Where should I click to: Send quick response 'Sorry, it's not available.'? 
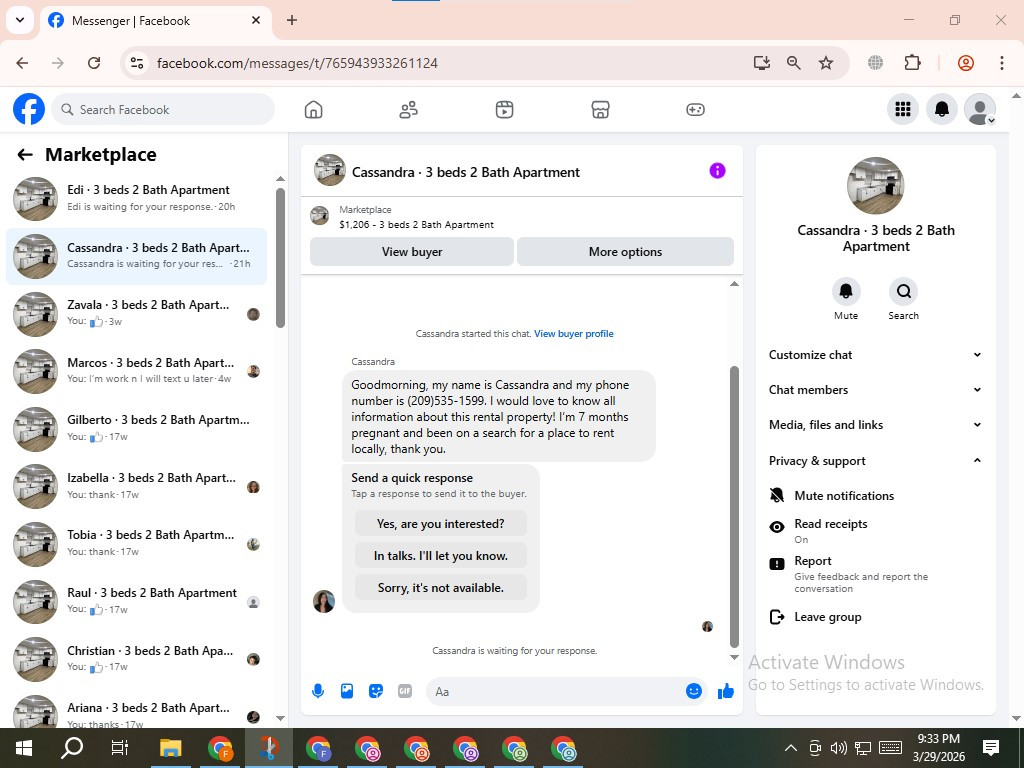(x=441, y=588)
